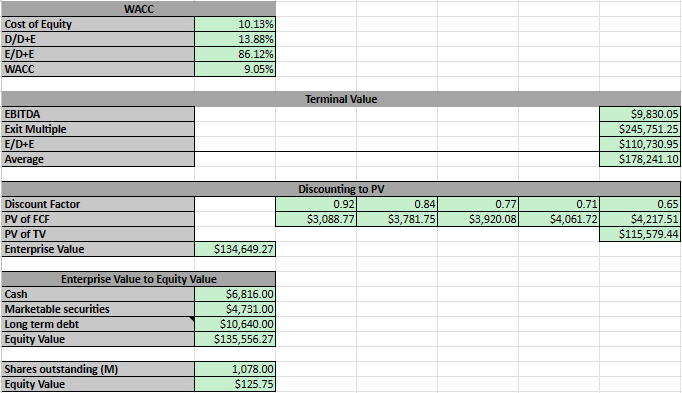
Task: Select the Discounting to PV header
Action: pos(341,189)
